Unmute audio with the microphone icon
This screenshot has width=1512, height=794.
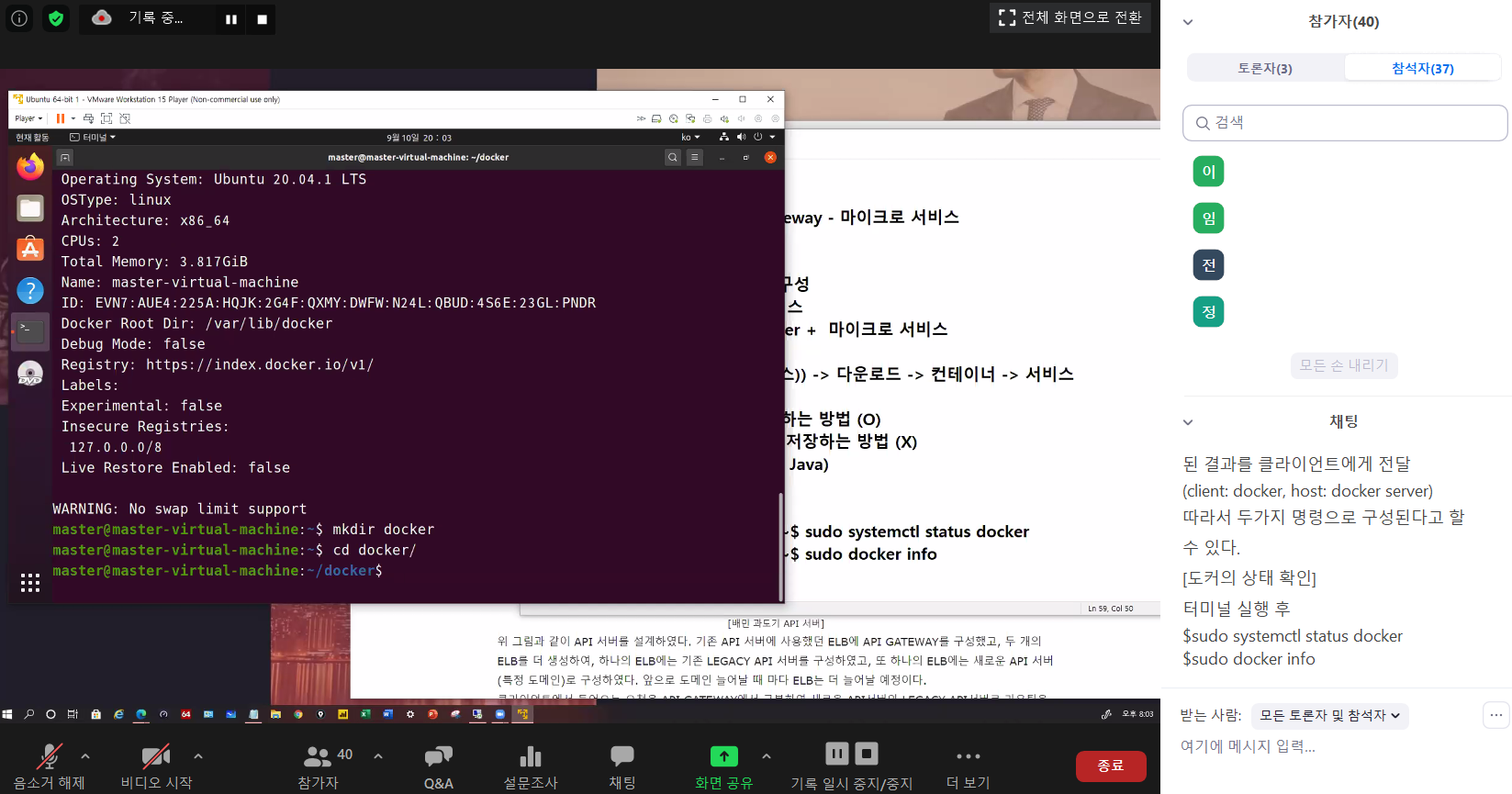(49, 756)
